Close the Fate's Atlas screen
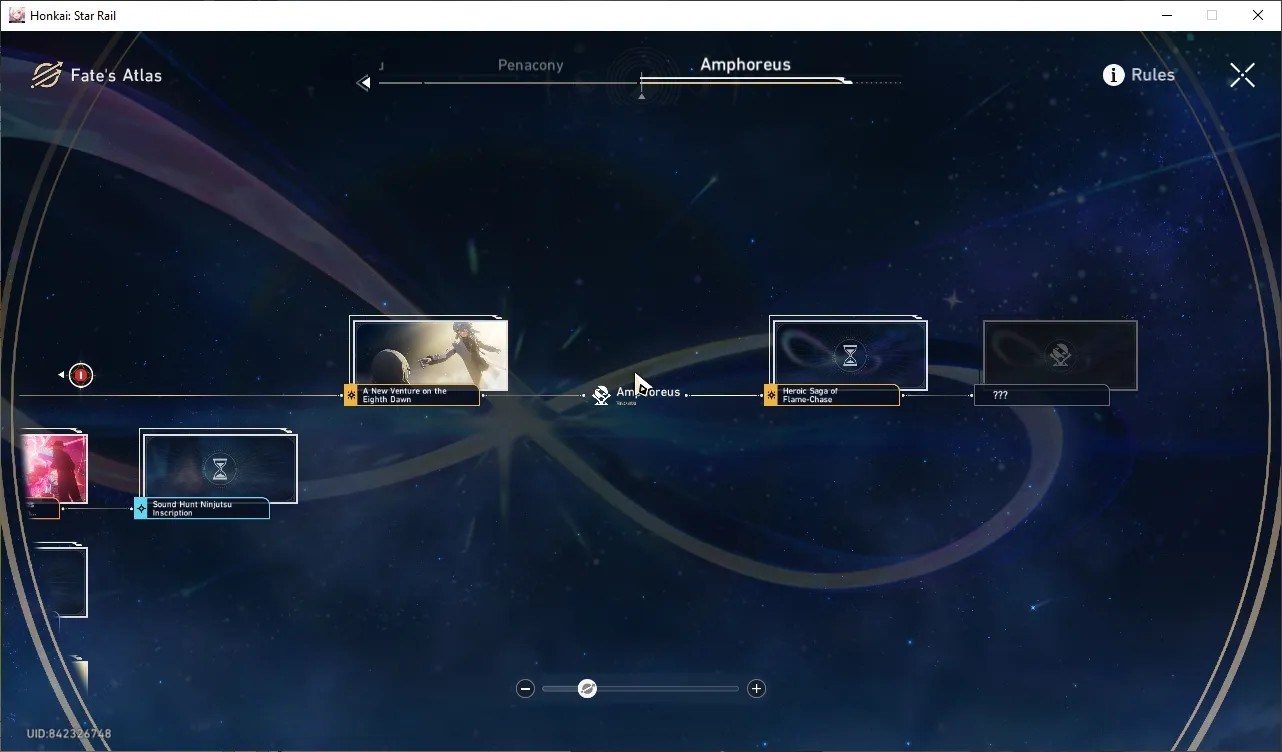Viewport: 1282px width, 752px height. (1242, 75)
